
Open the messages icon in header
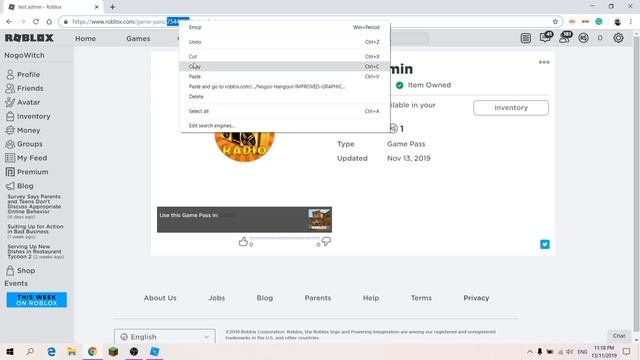(x=546, y=37)
